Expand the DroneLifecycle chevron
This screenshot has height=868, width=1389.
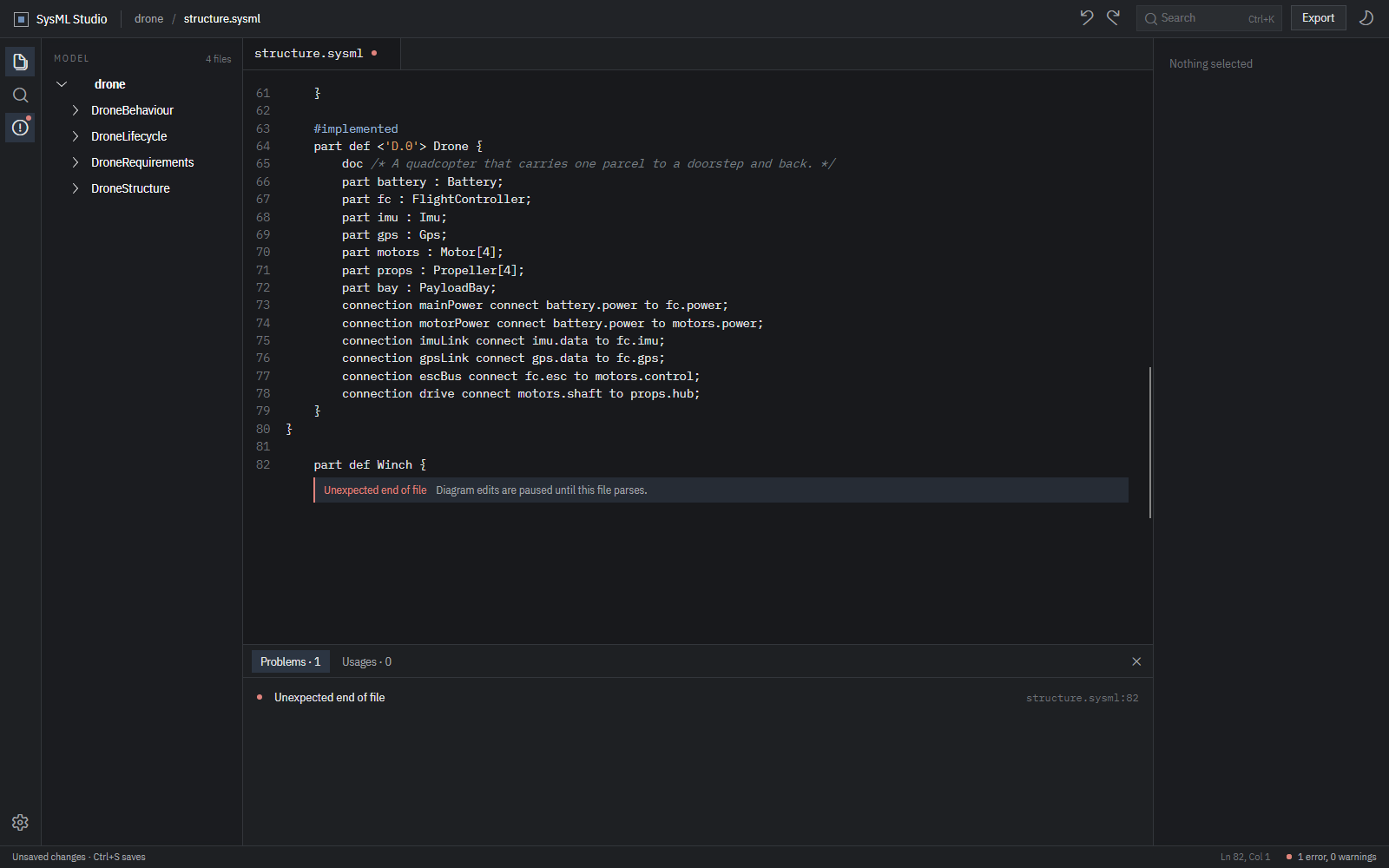pyautogui.click(x=76, y=136)
